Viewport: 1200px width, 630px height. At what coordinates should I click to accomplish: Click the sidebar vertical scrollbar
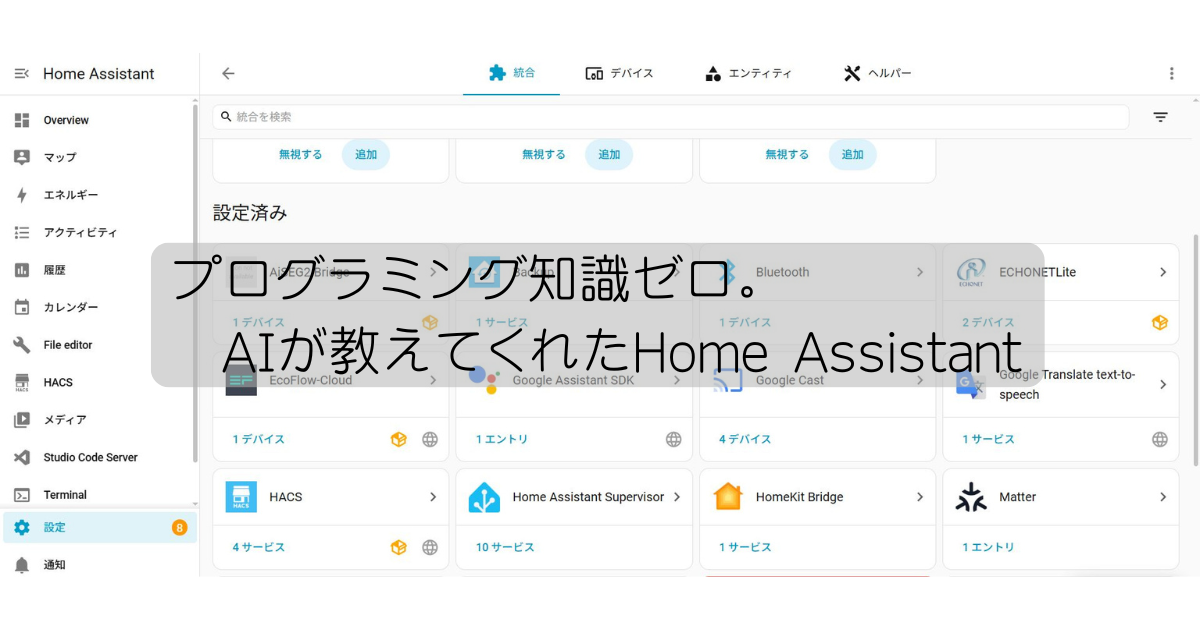(x=196, y=282)
